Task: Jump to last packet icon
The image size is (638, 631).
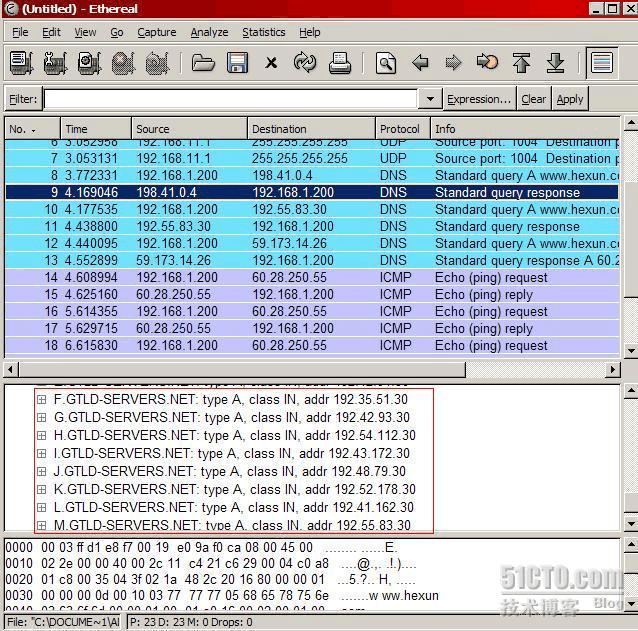Action: coord(555,63)
